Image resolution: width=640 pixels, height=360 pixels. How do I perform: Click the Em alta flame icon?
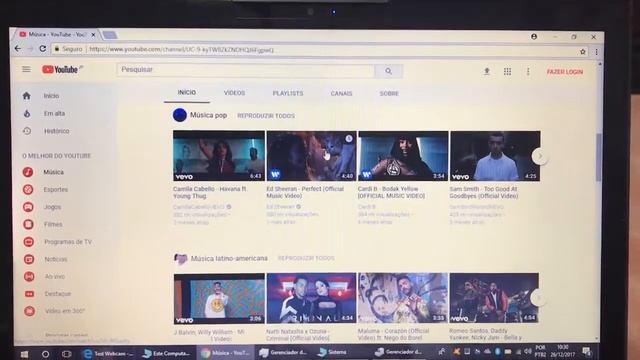point(27,113)
